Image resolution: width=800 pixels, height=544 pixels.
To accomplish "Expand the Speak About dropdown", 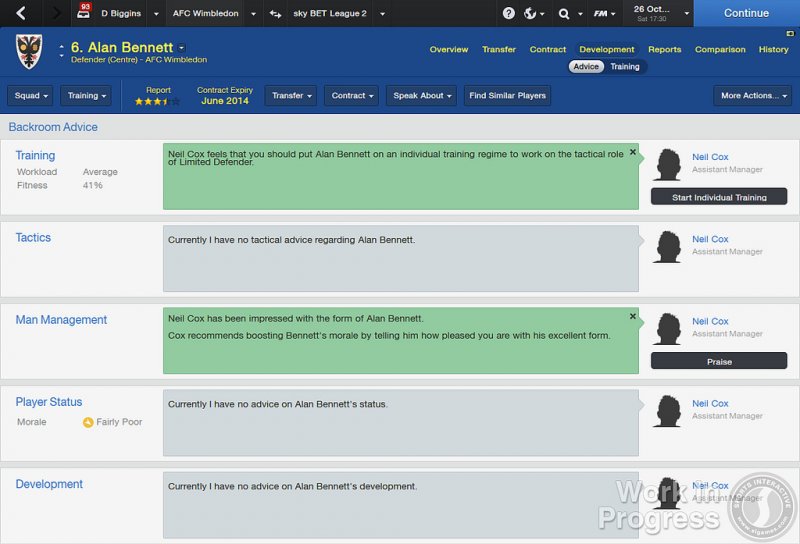I will coord(421,96).
